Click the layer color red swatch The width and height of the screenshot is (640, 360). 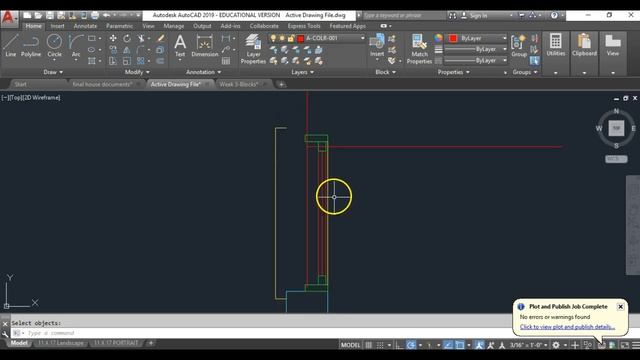click(301, 38)
